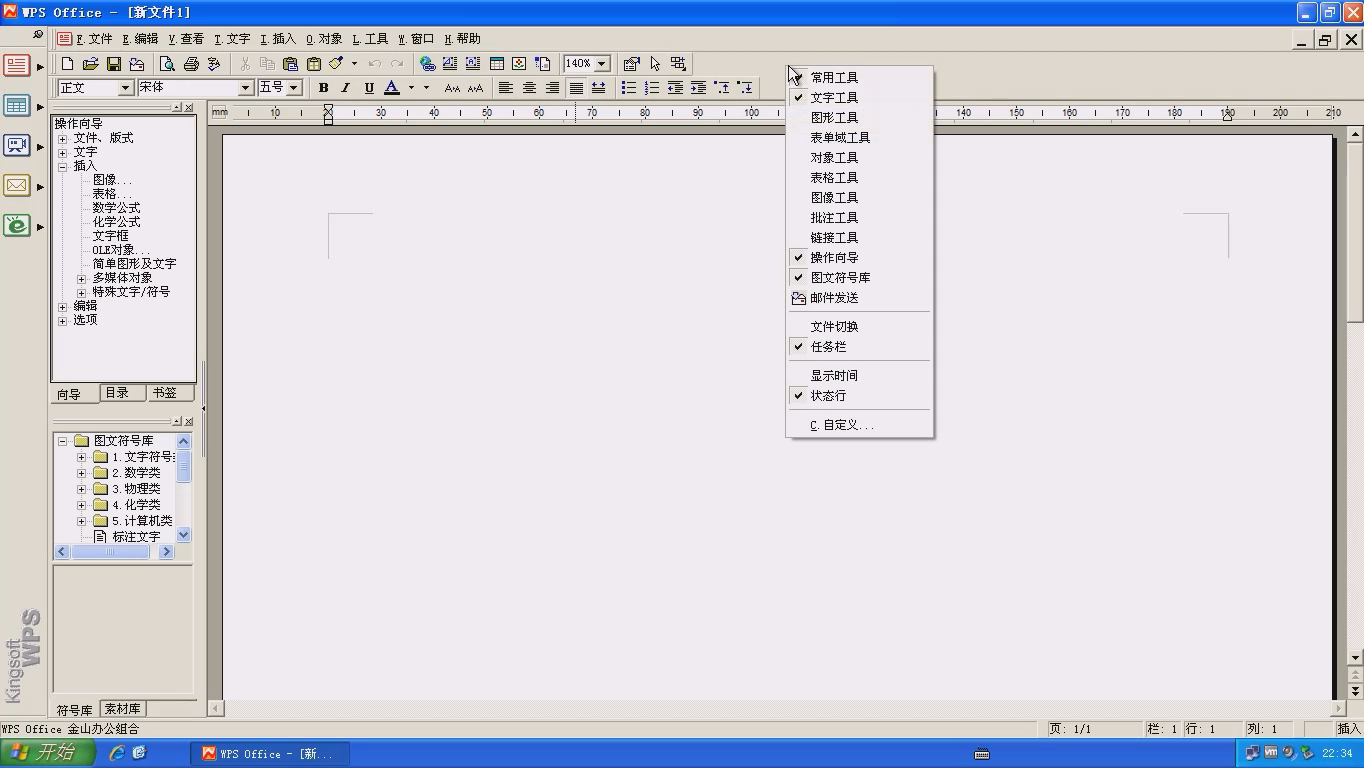Viewport: 1364px width, 768px height.
Task: Center-align the text
Action: (x=529, y=88)
